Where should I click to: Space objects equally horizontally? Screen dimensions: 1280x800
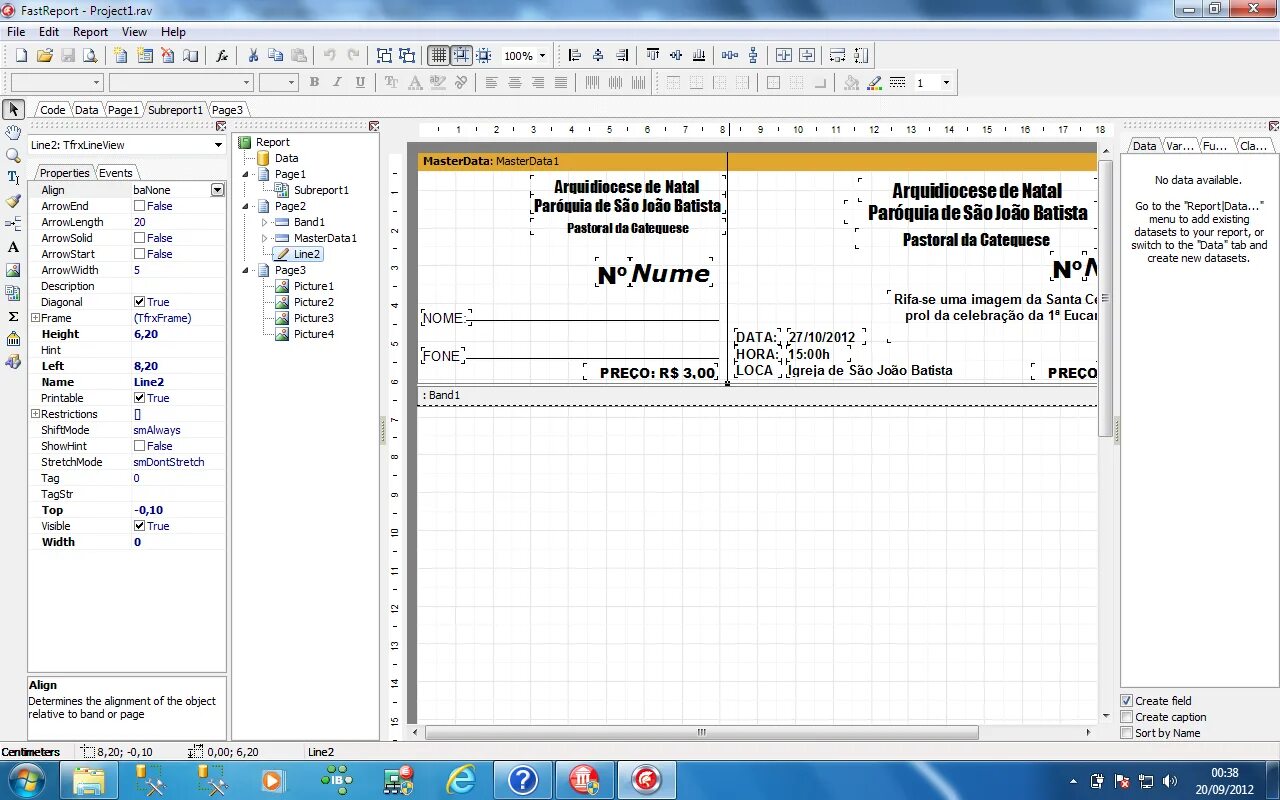(x=730, y=56)
